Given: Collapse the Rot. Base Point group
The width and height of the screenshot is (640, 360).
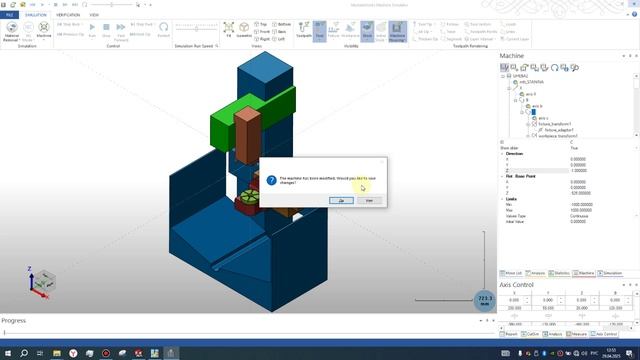Looking at the screenshot, I should tap(502, 176).
